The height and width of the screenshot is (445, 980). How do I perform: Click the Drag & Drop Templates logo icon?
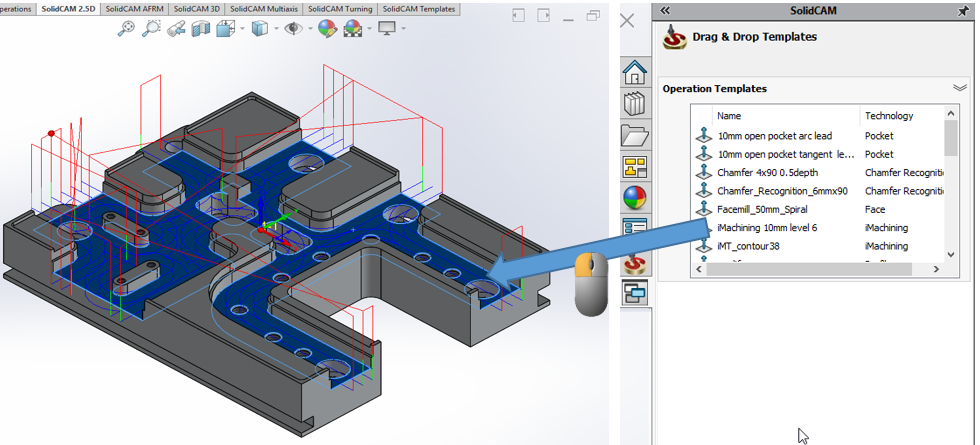[674, 37]
